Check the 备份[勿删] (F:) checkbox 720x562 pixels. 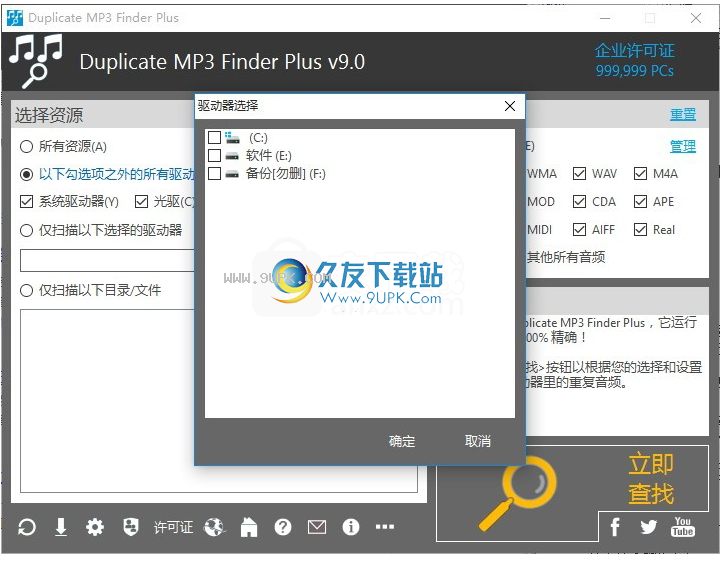click(x=214, y=174)
